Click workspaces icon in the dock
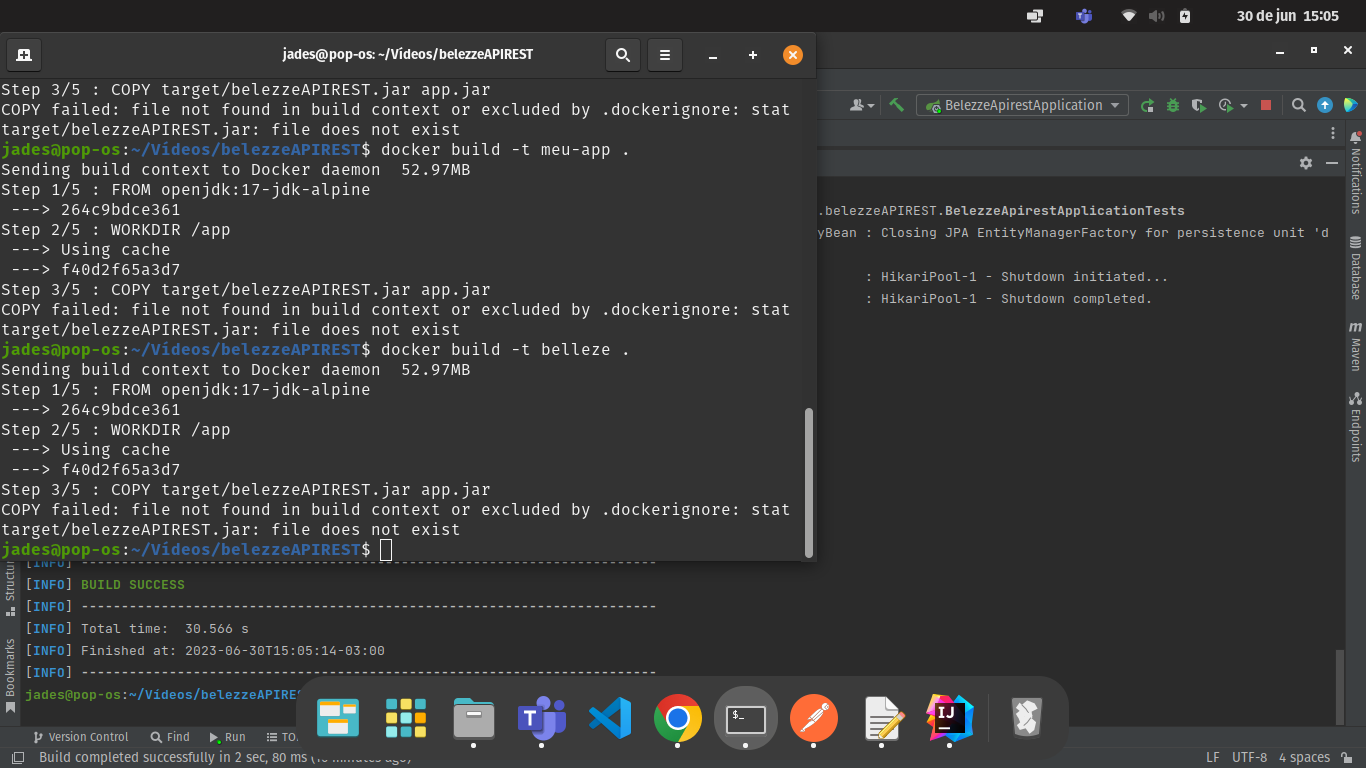The width and height of the screenshot is (1366, 768). point(338,718)
